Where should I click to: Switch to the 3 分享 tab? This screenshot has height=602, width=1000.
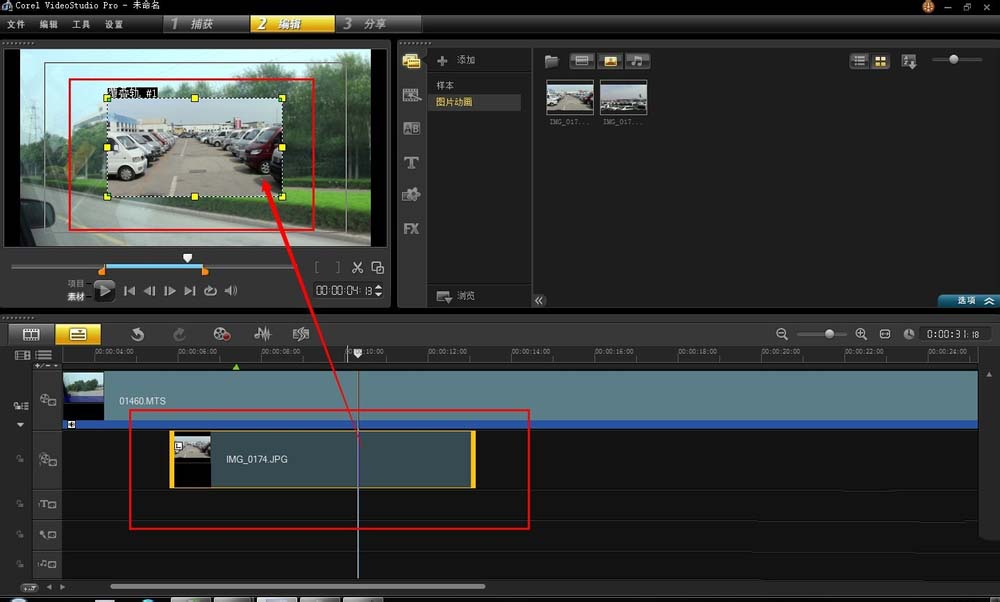pos(378,24)
